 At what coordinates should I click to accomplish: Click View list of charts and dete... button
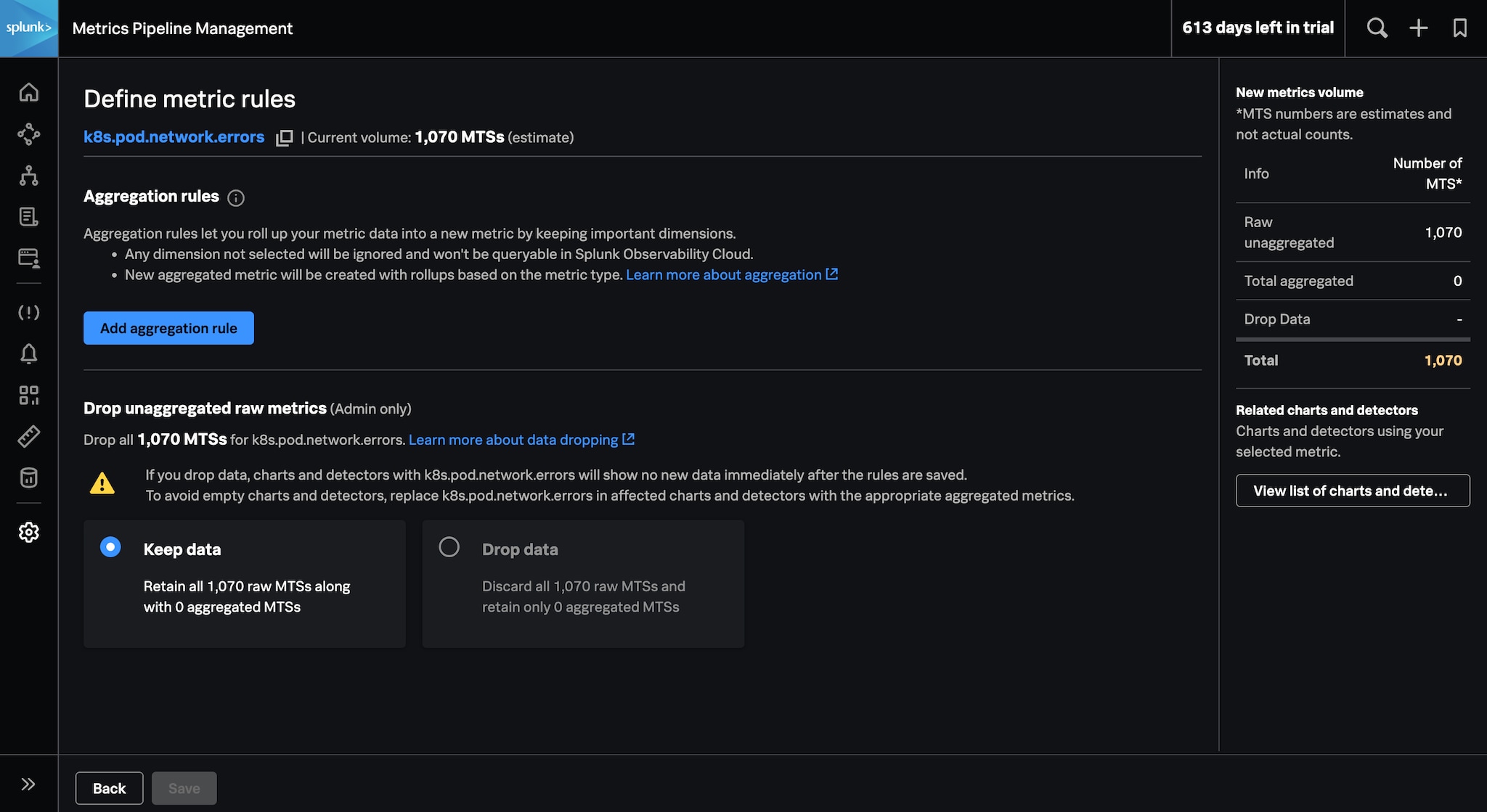coord(1353,490)
